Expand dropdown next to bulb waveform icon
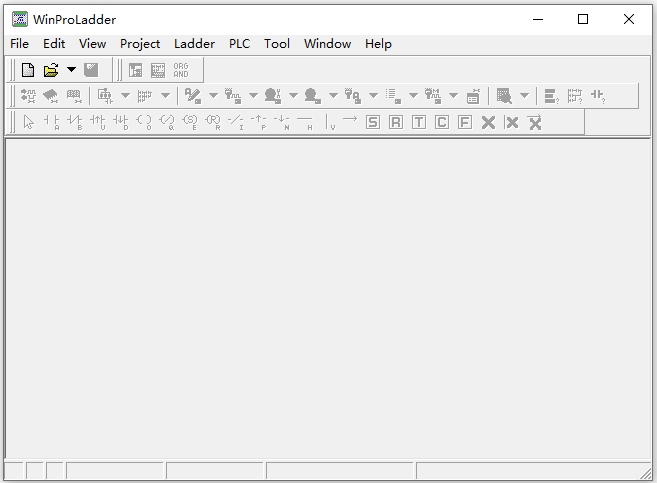This screenshot has width=657, height=483. (253, 96)
